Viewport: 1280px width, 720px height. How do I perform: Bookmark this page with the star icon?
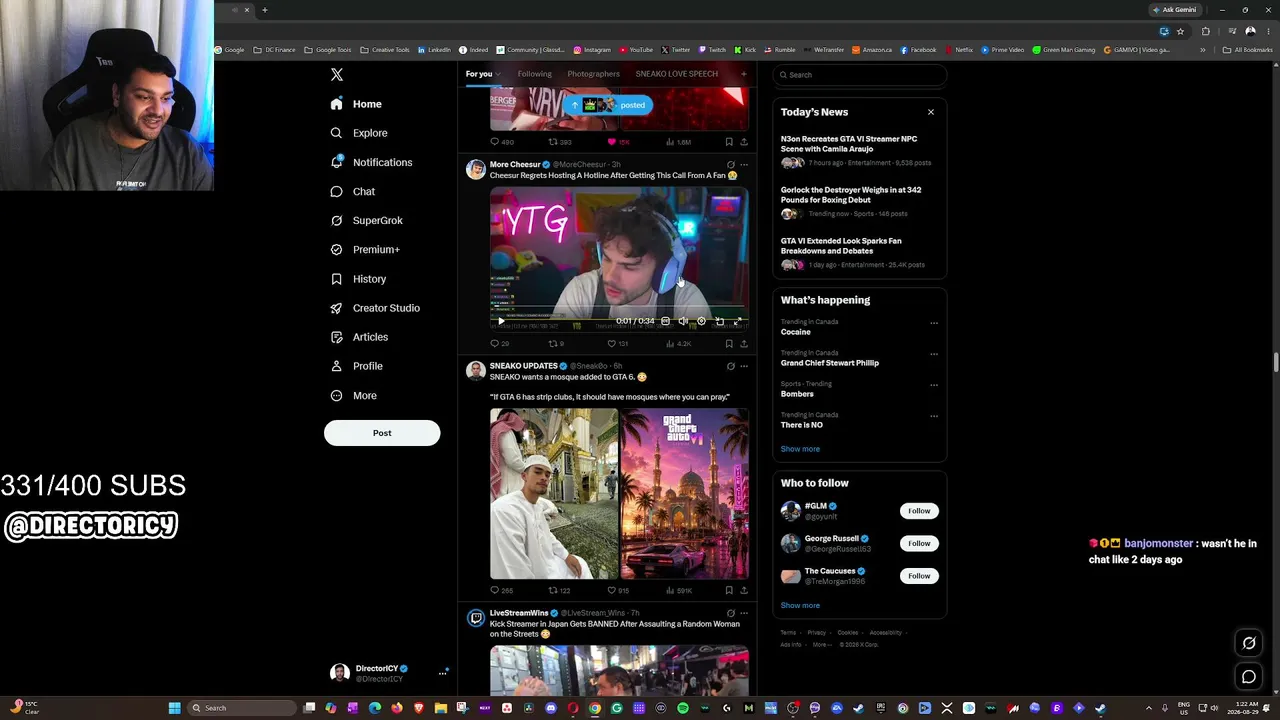click(1180, 31)
